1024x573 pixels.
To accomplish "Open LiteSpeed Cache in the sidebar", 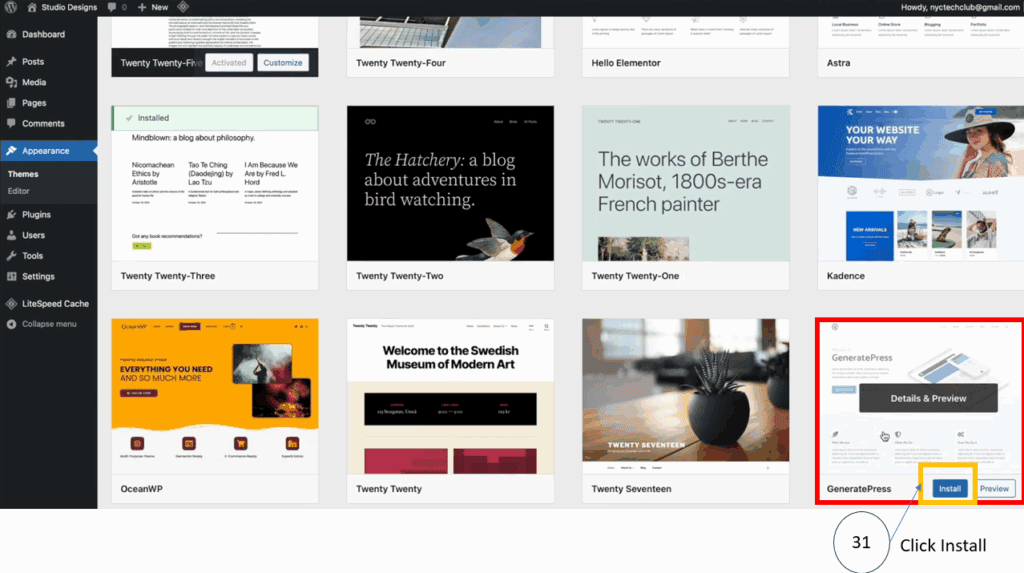I will coord(55,304).
